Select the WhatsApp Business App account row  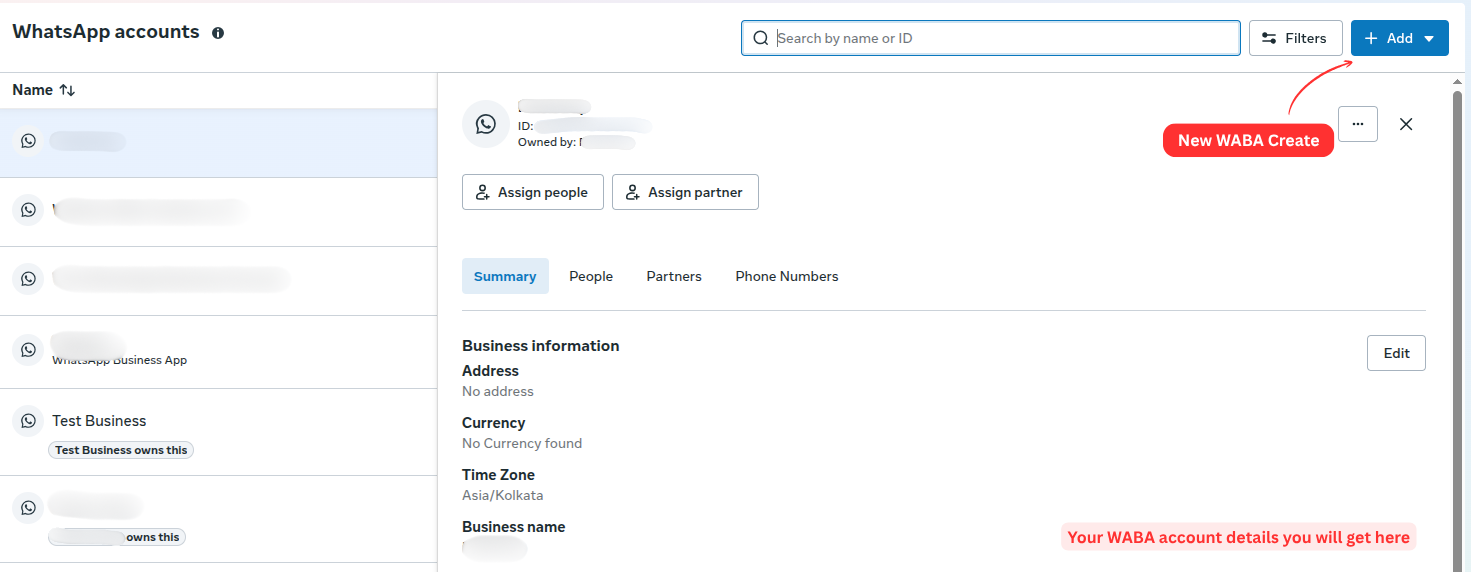pos(218,352)
